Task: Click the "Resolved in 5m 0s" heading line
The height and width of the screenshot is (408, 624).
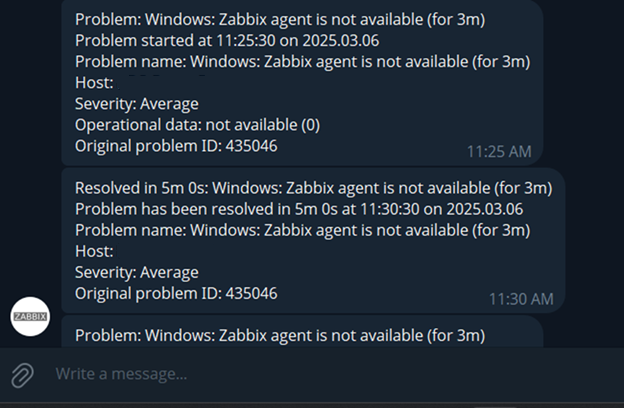Action: tap(314, 188)
